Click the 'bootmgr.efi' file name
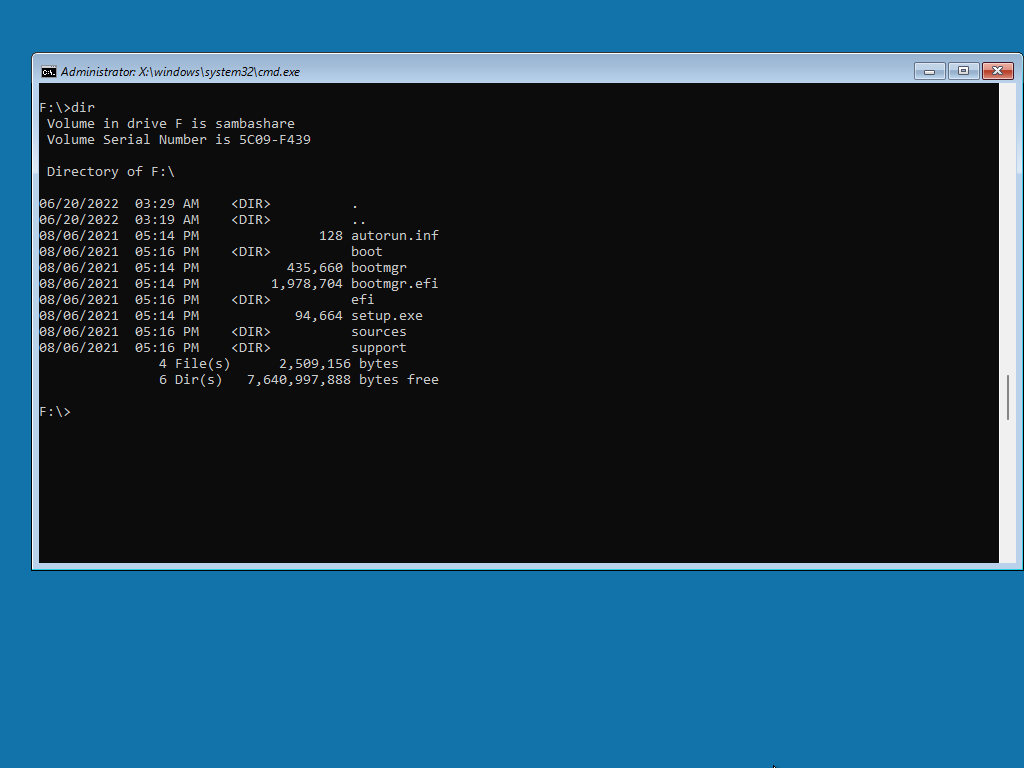This screenshot has width=1024, height=768. pyautogui.click(x=394, y=283)
